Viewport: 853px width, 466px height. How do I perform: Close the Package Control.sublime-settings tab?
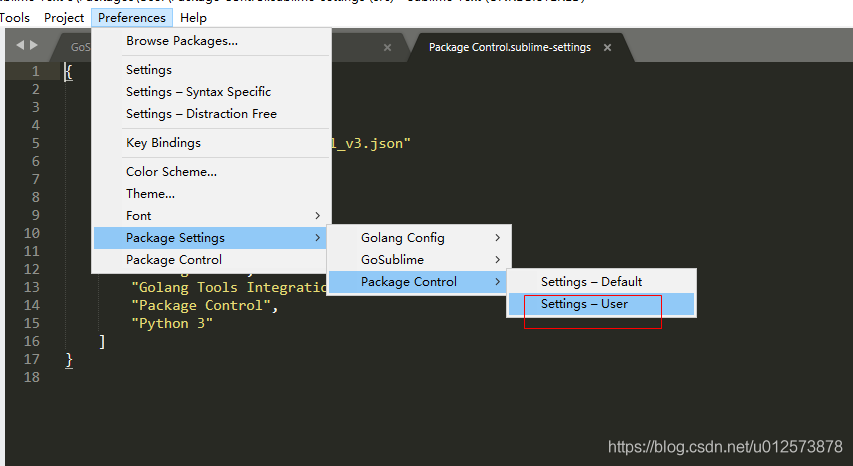coord(607,47)
